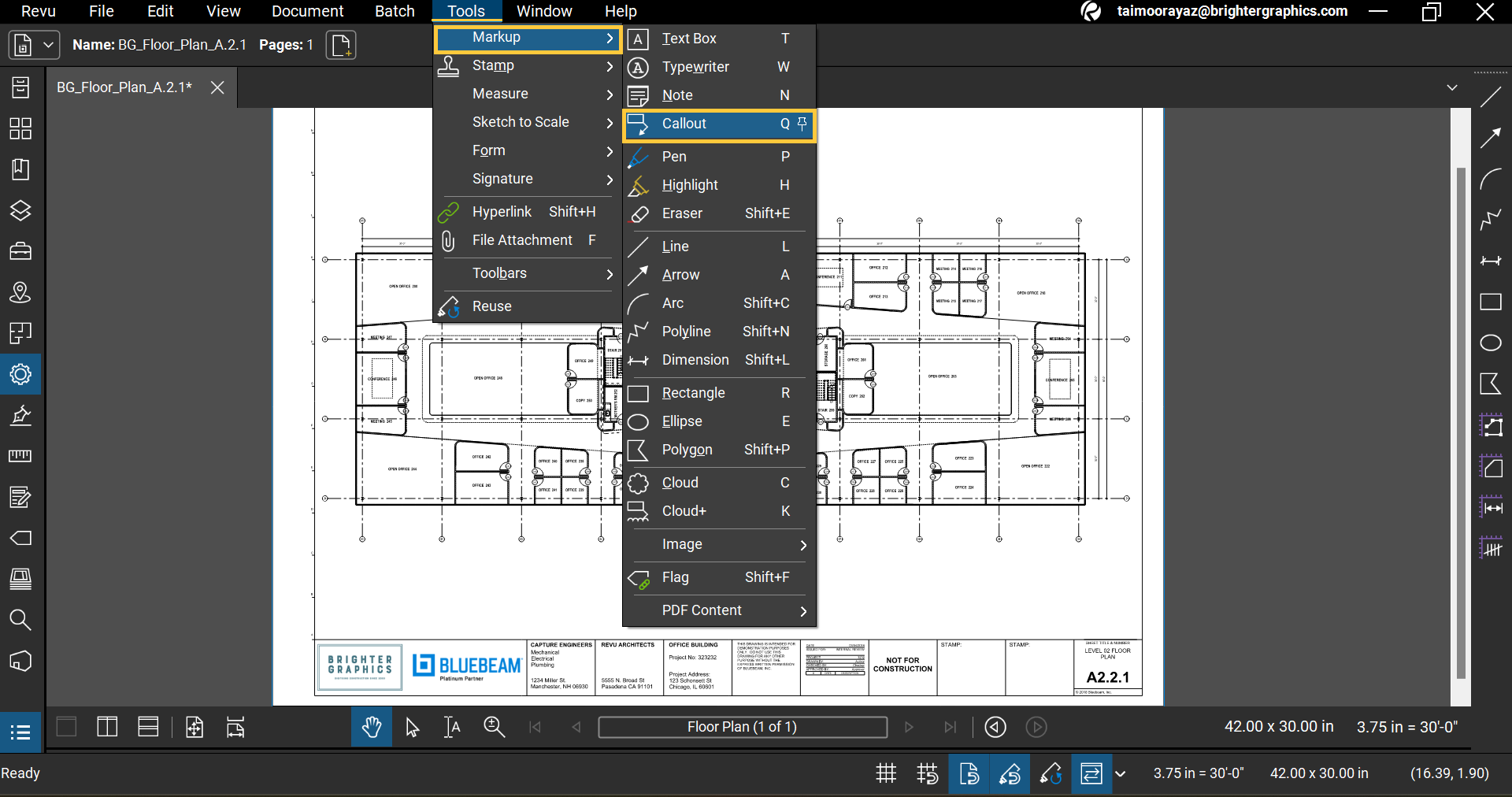Click the Floor Plan page number field
Viewport: 1512px width, 797px height.
point(742,727)
